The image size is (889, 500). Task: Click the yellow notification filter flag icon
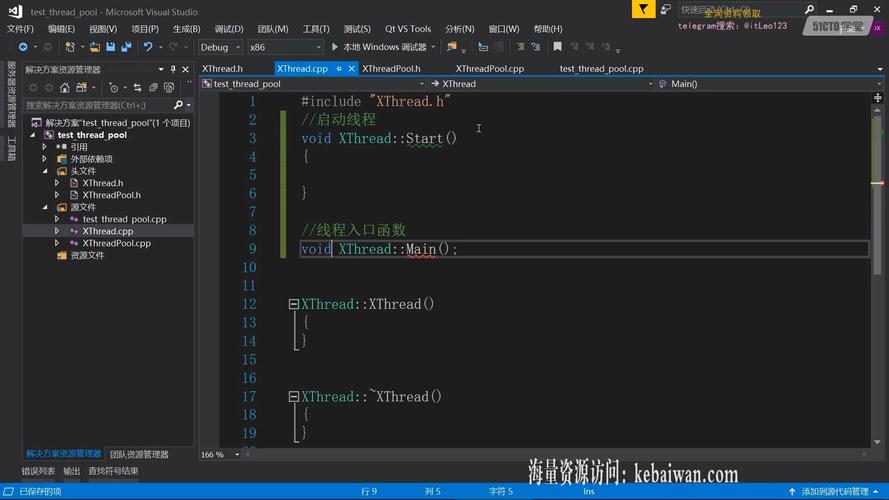(644, 9)
